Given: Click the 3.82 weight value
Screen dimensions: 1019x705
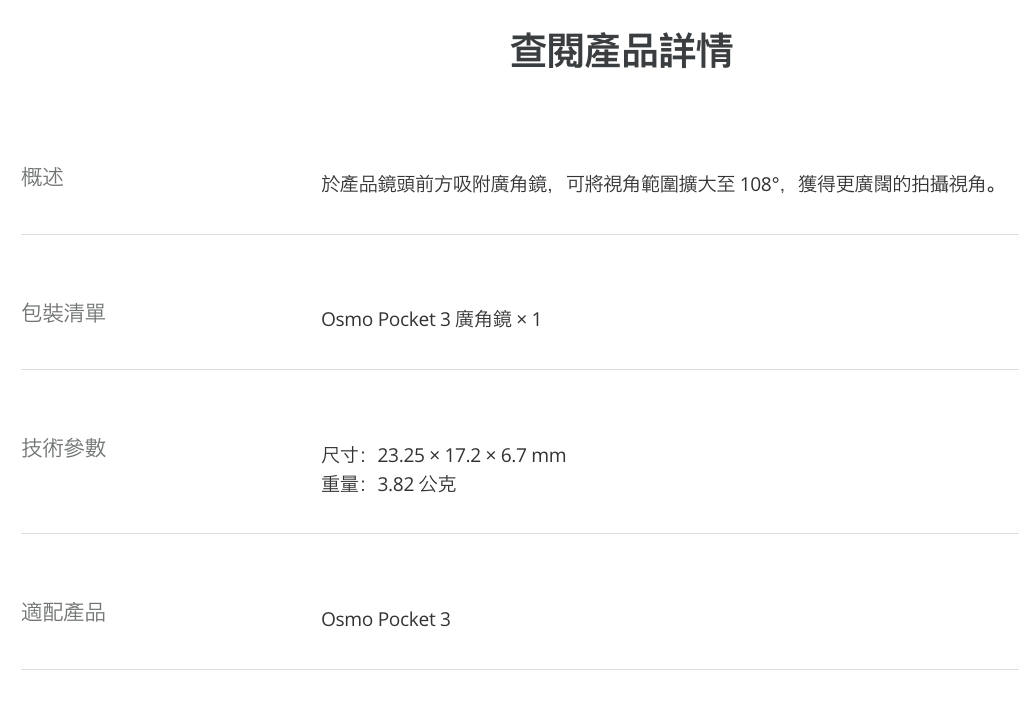Looking at the screenshot, I should click(x=396, y=484).
